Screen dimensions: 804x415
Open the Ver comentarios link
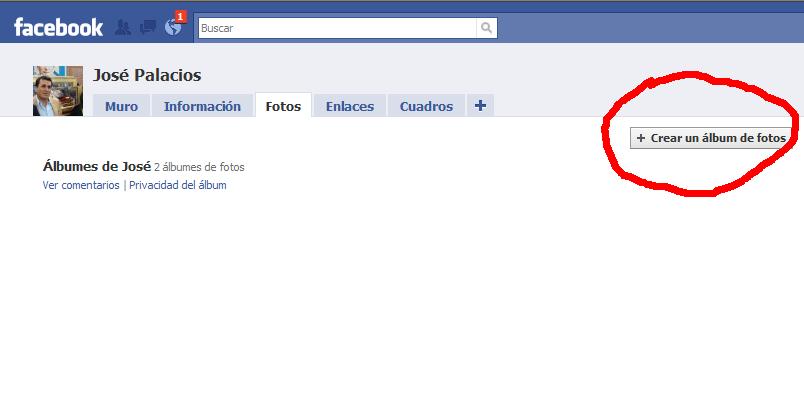pyautogui.click(x=81, y=185)
